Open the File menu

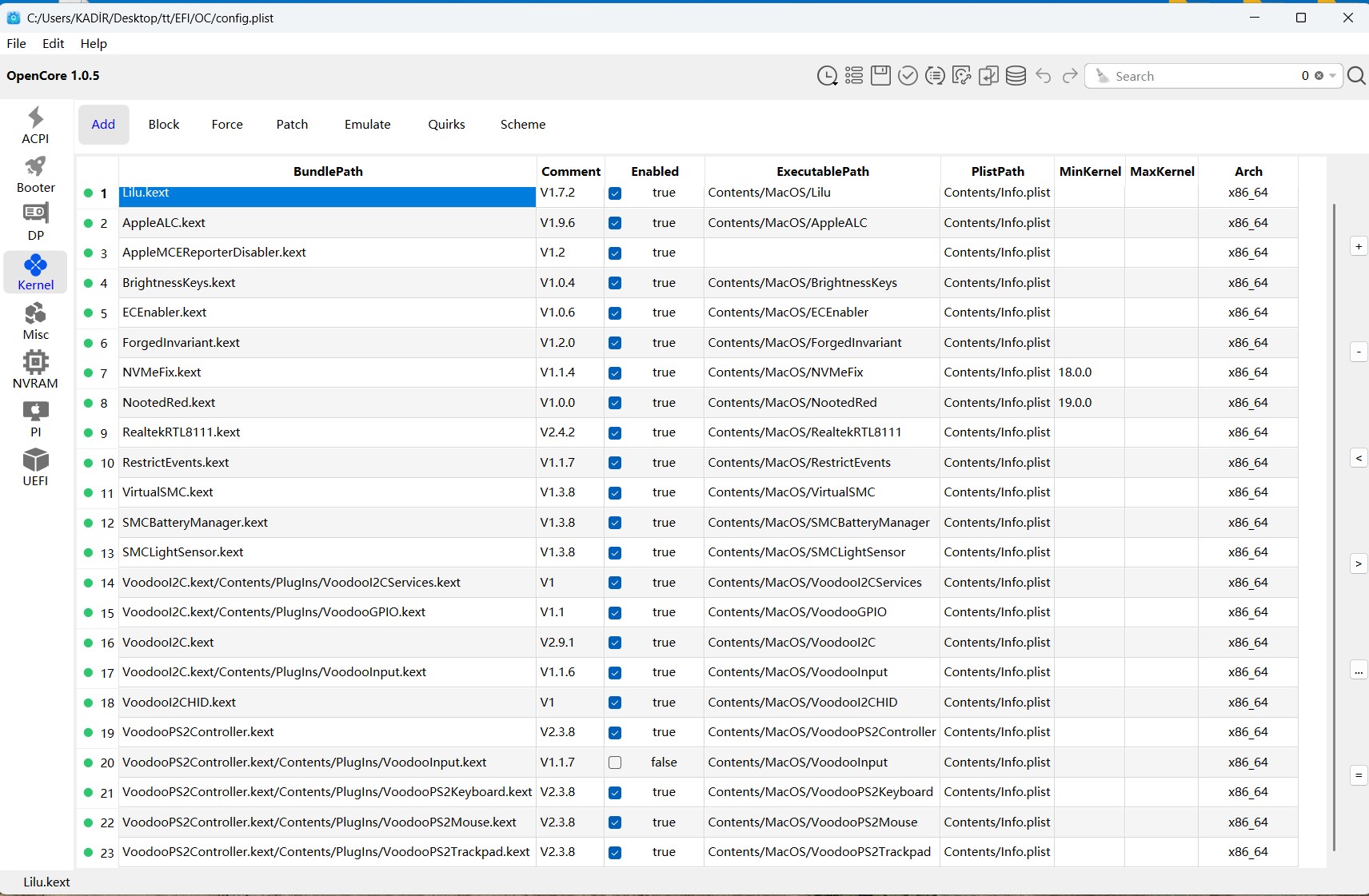(16, 44)
